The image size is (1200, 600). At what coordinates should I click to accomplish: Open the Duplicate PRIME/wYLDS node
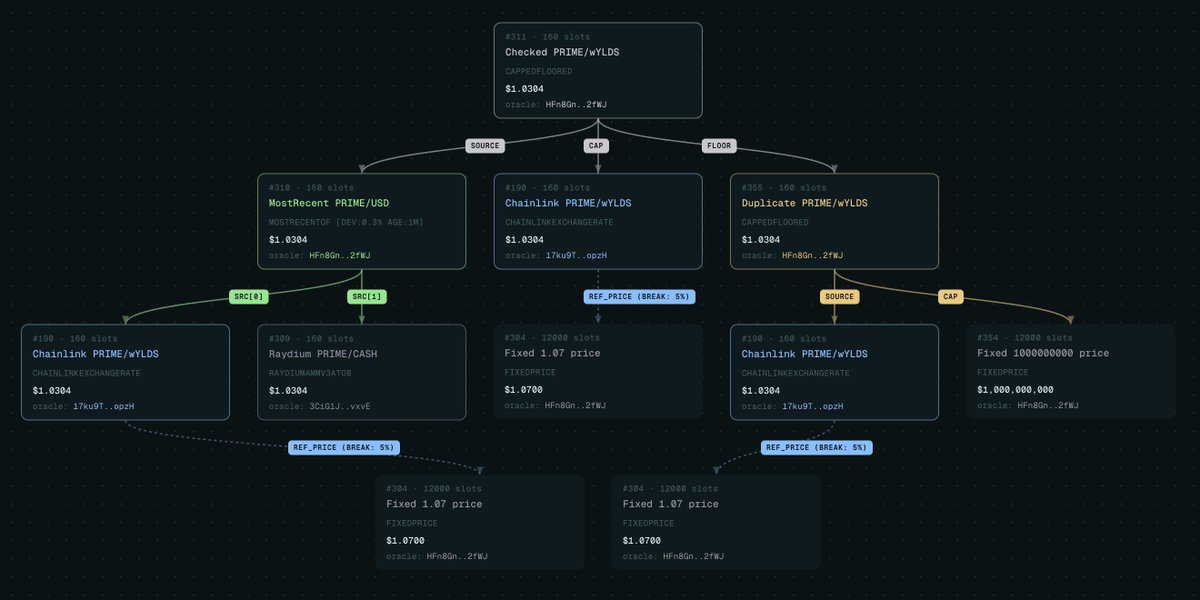834,221
